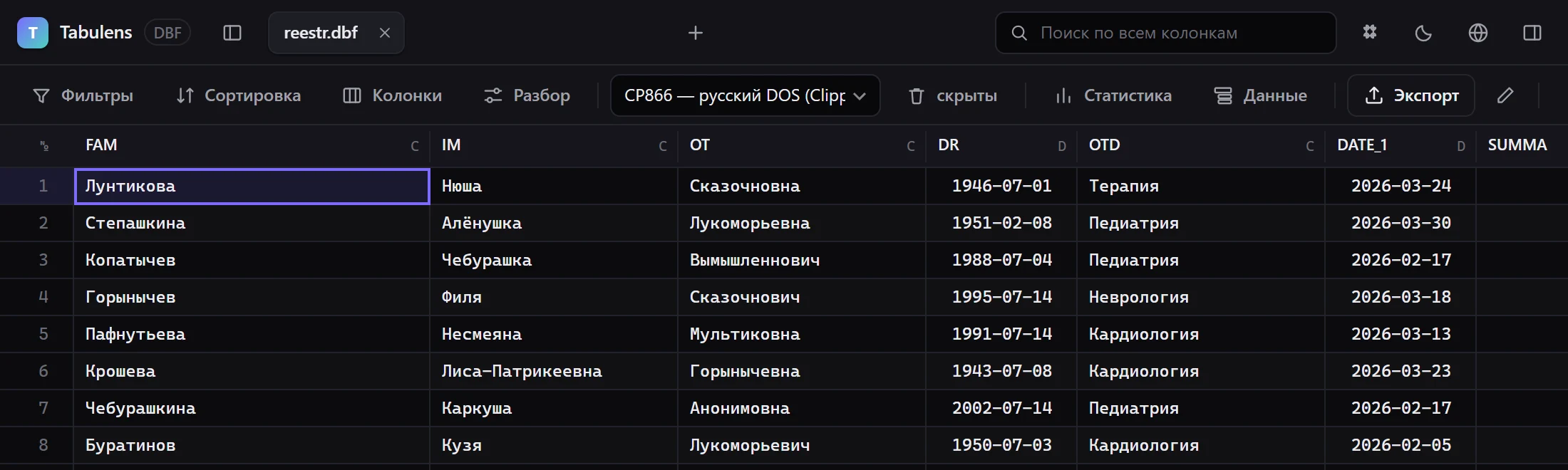This screenshot has width=1568, height=470.
Task: Click the pencil edit icon
Action: click(x=1505, y=95)
